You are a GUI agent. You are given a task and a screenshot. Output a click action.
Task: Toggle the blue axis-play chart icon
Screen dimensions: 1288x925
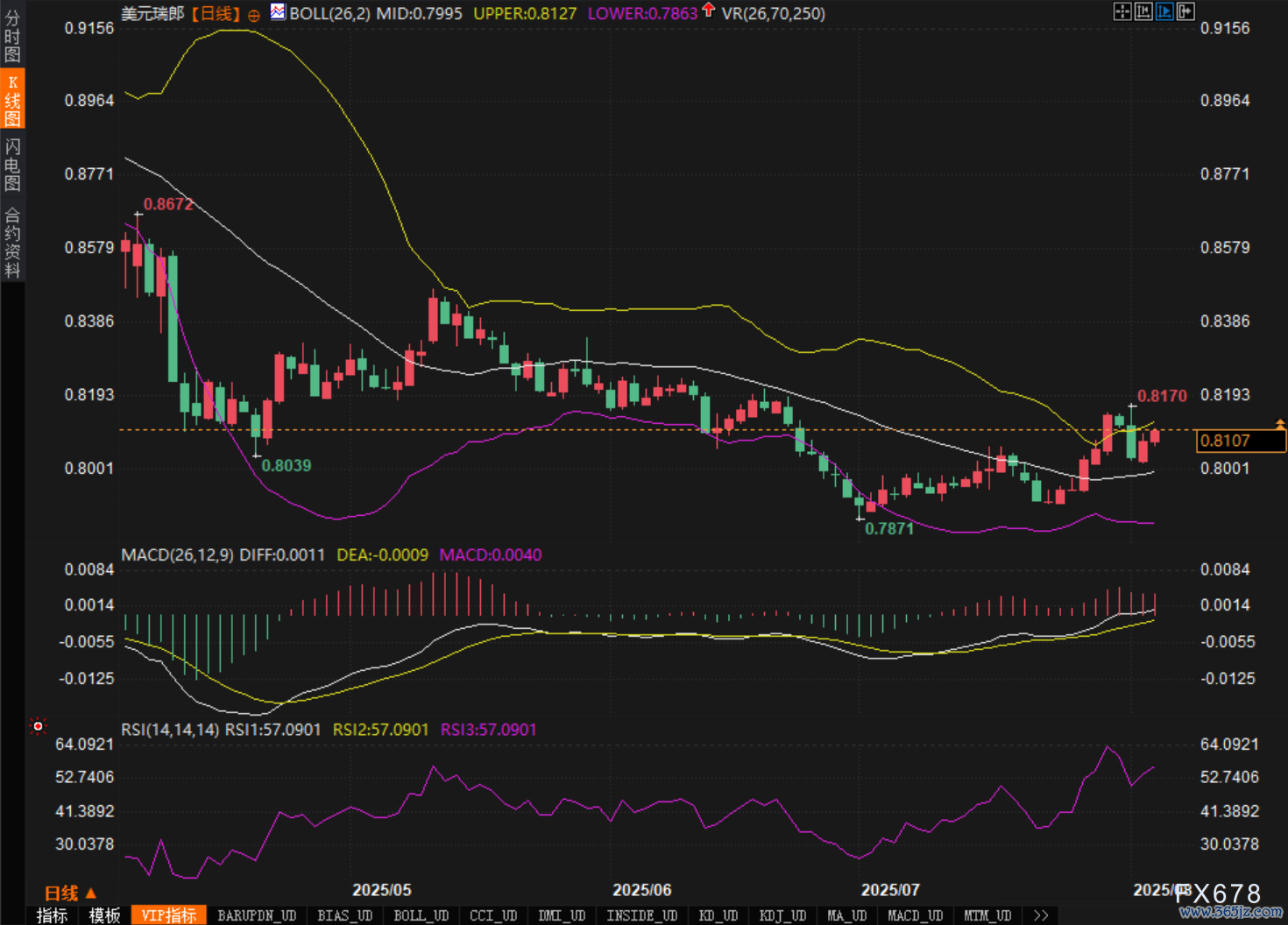click(x=1164, y=11)
